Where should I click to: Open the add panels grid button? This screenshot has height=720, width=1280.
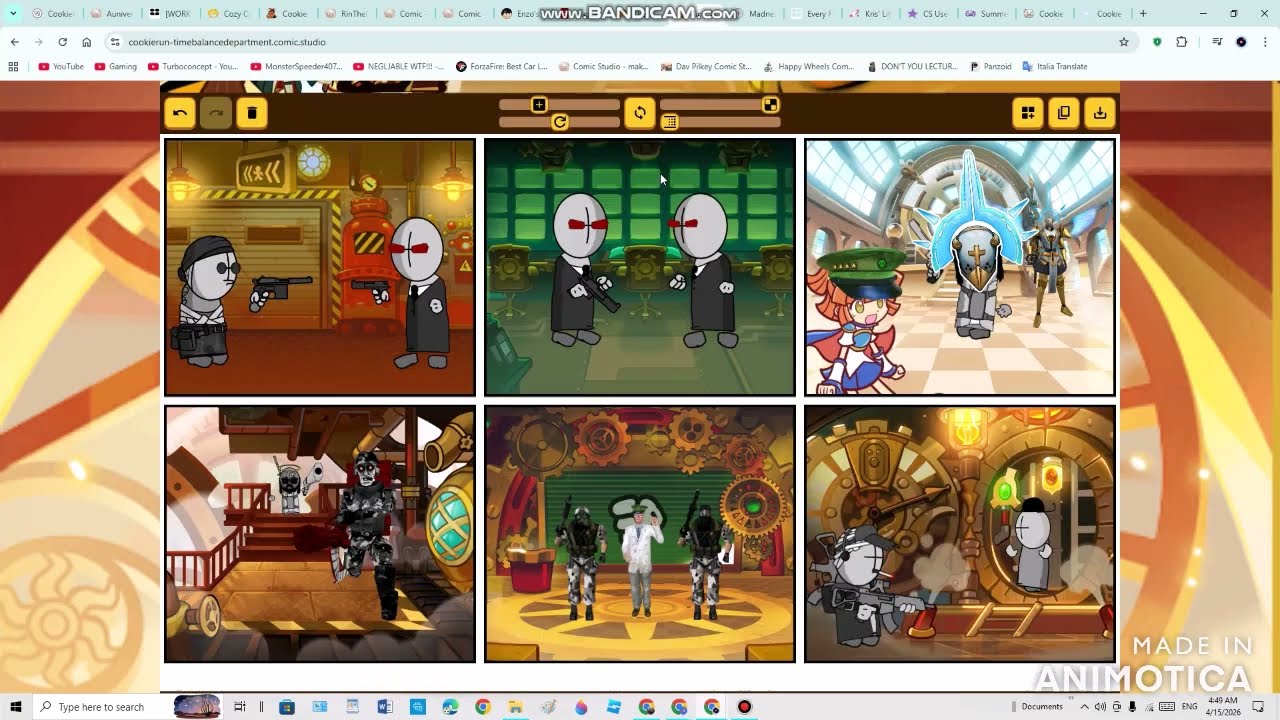click(x=1028, y=113)
